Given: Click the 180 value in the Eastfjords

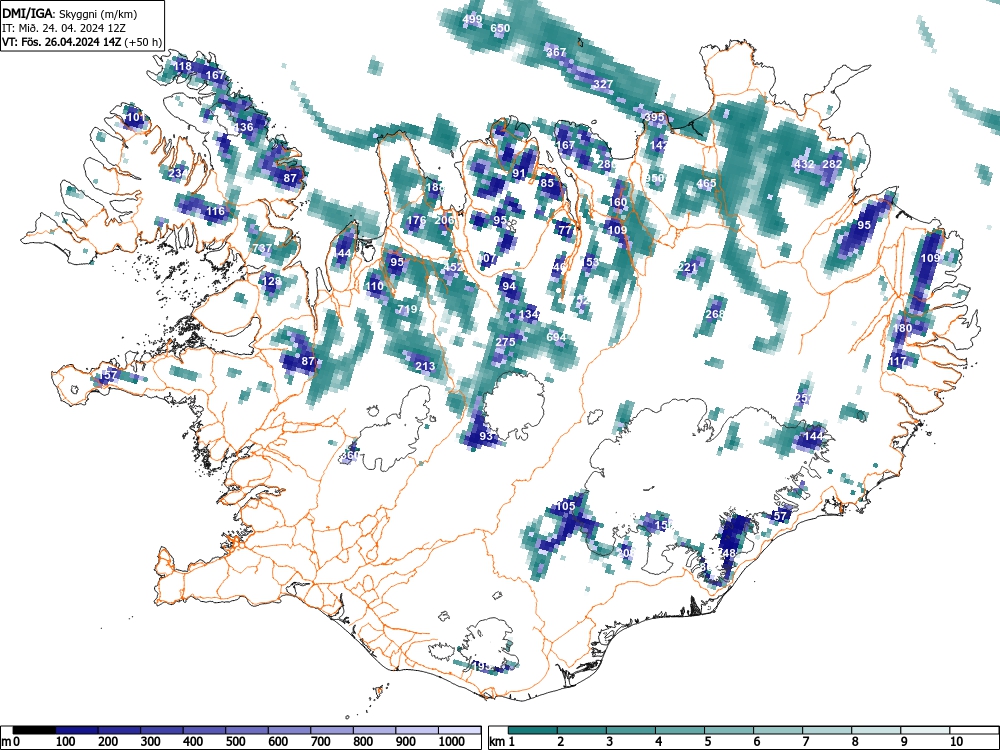Looking at the screenshot, I should pos(902,328).
